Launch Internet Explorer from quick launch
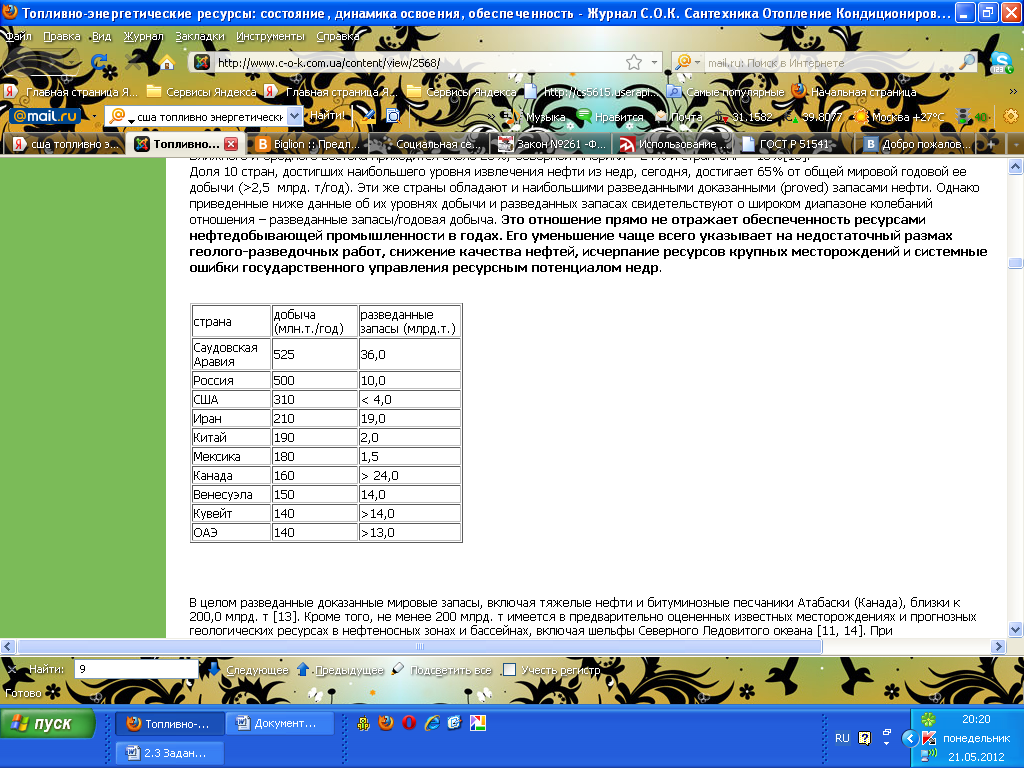 coord(432,723)
